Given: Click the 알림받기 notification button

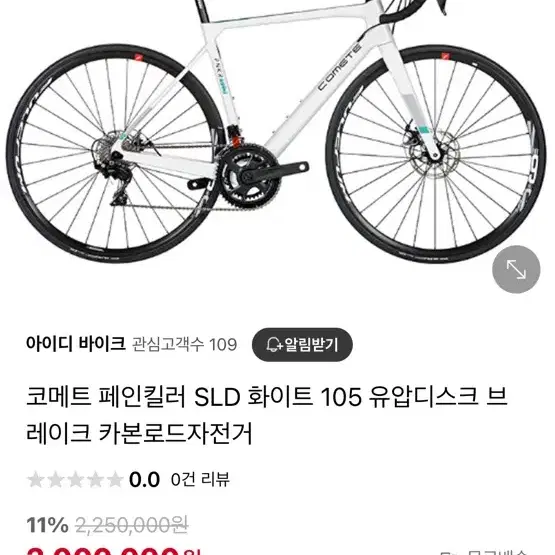Looking at the screenshot, I should (302, 345).
